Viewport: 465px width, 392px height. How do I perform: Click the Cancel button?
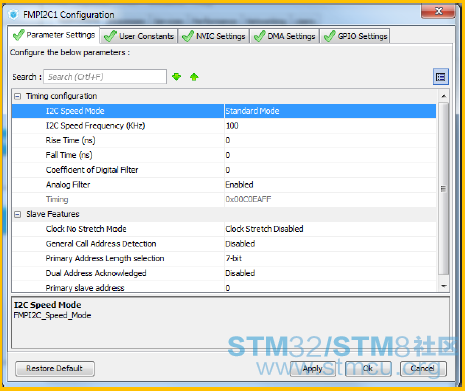[423, 369]
